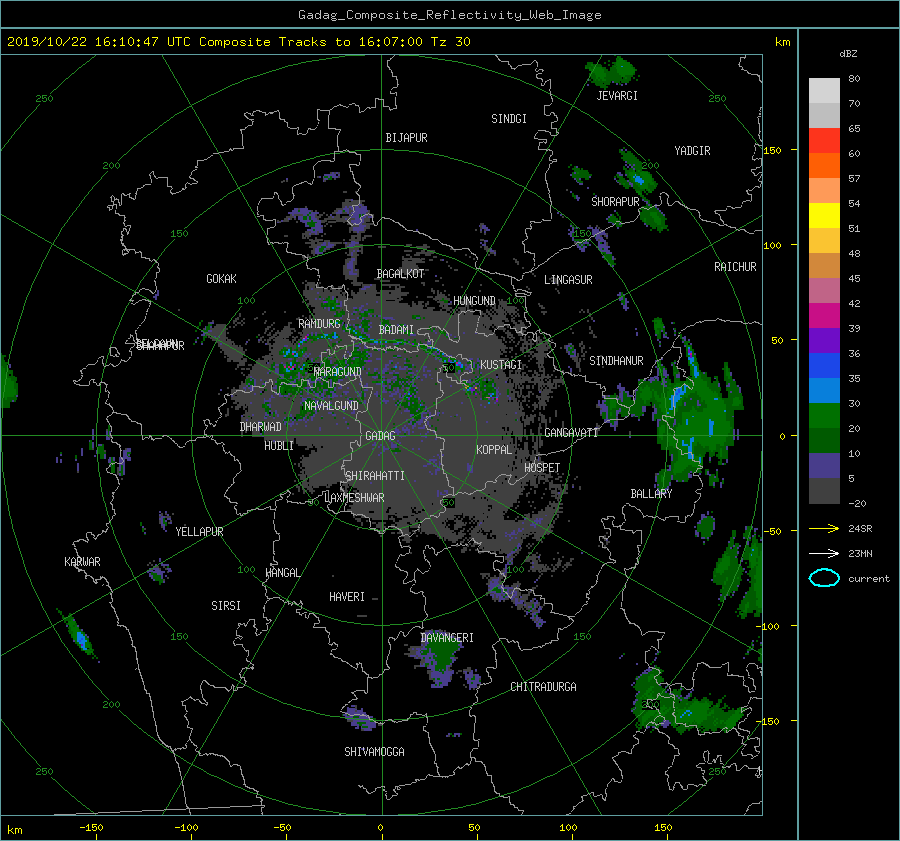The height and width of the screenshot is (841, 900).
Task: Click the DAVANGERI city label
Action: pyautogui.click(x=447, y=638)
